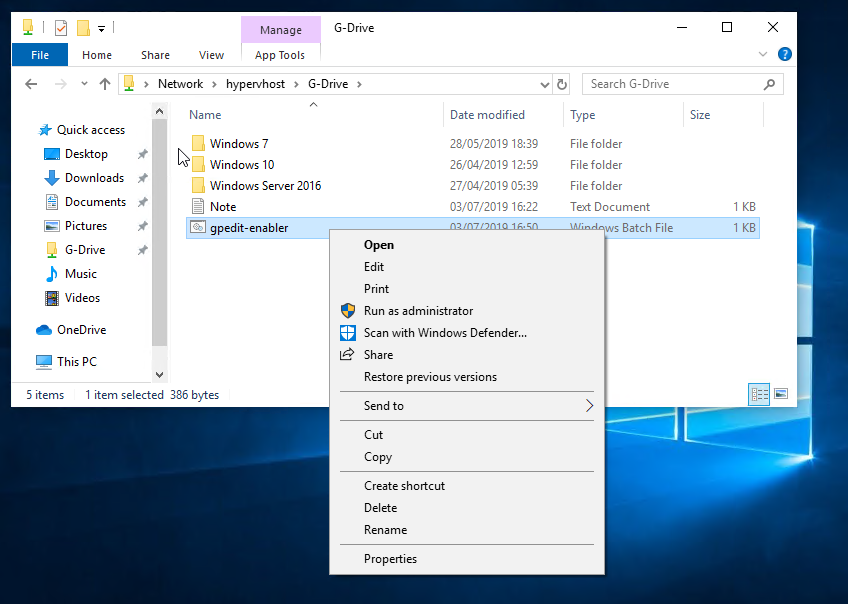
Task: Switch to the Home ribbon tab
Action: click(x=97, y=55)
